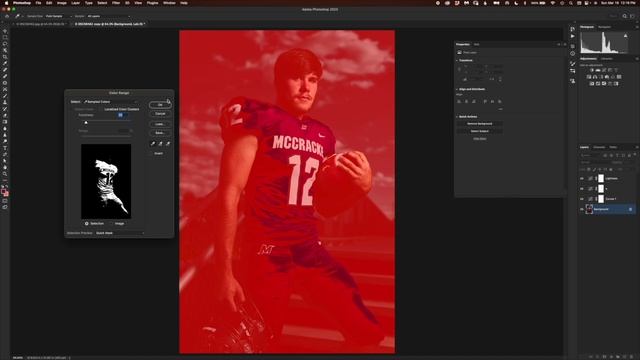Open the Spotlight search in menu bar
640x360 pixels.
pos(571,3)
